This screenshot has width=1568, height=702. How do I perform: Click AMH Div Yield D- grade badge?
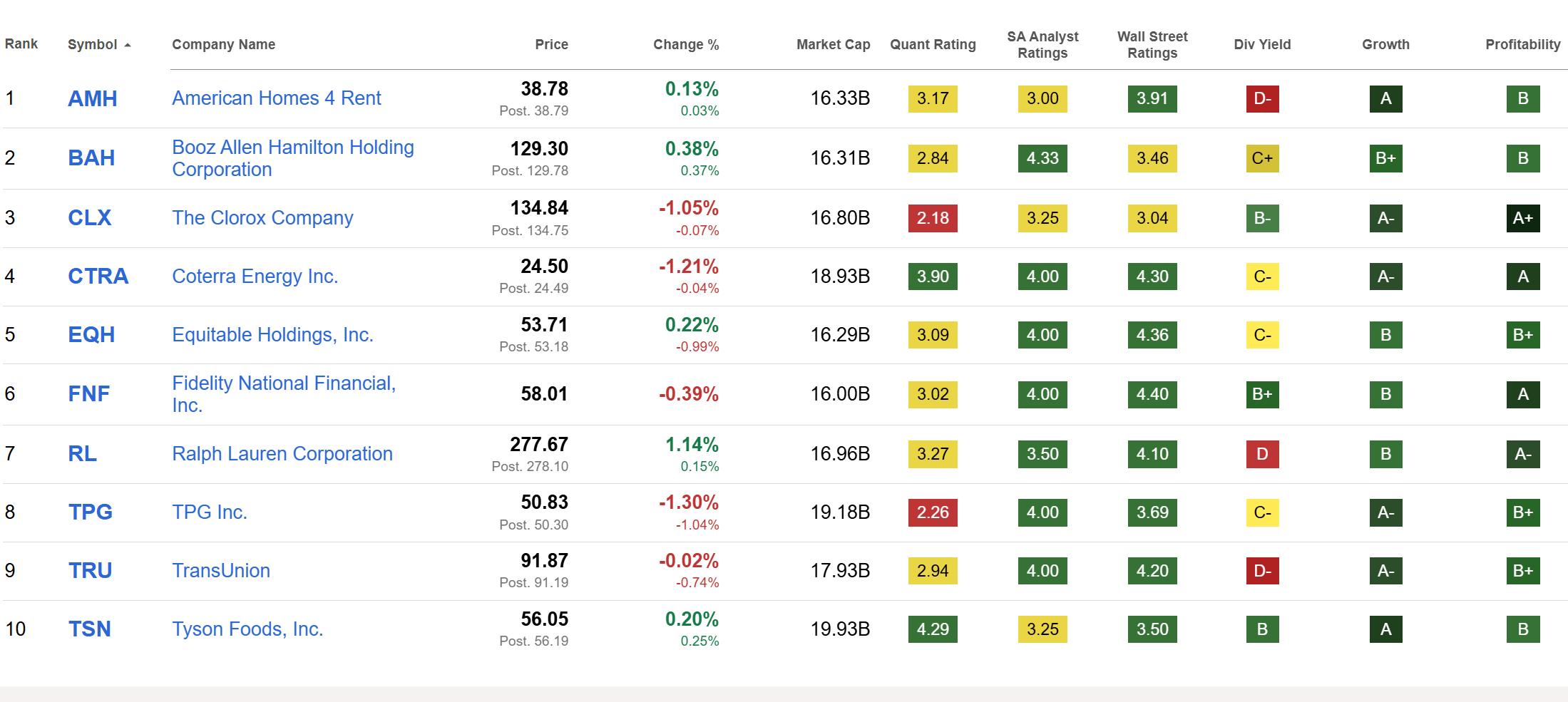(1262, 98)
